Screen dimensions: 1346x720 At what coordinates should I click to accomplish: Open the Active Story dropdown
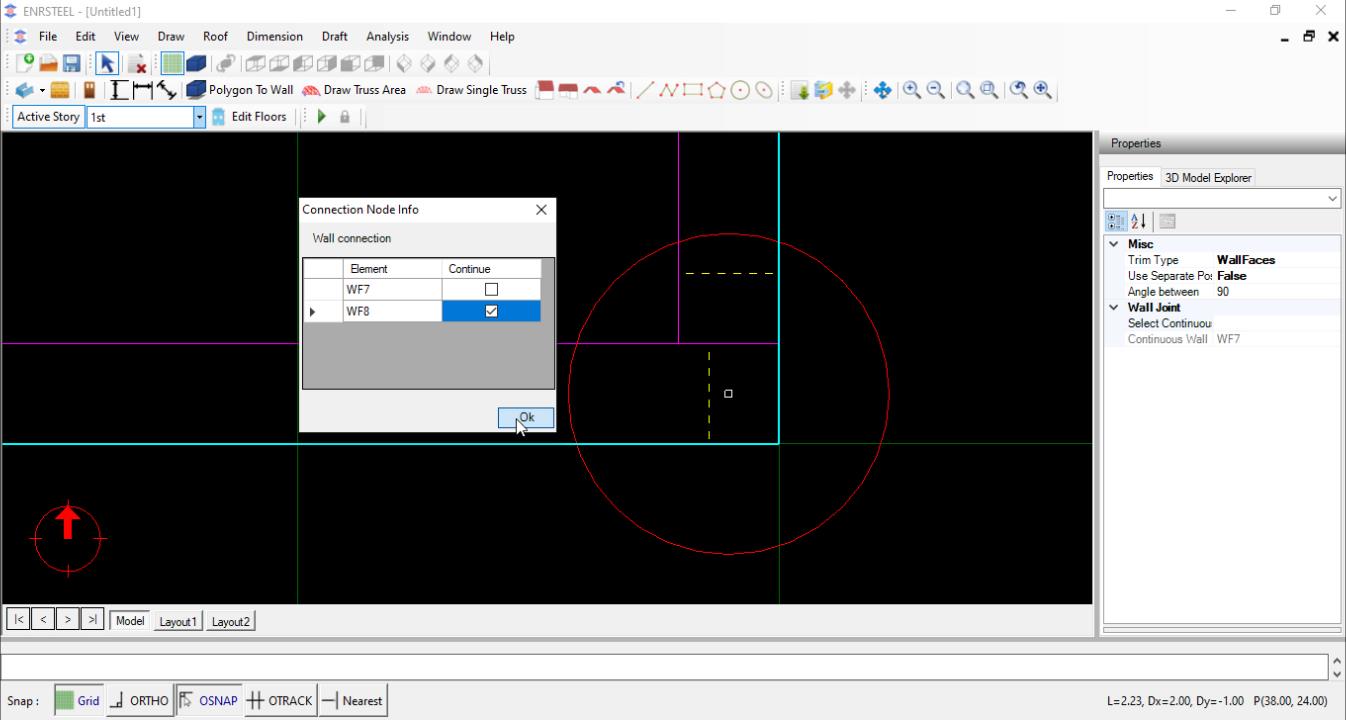pos(199,117)
